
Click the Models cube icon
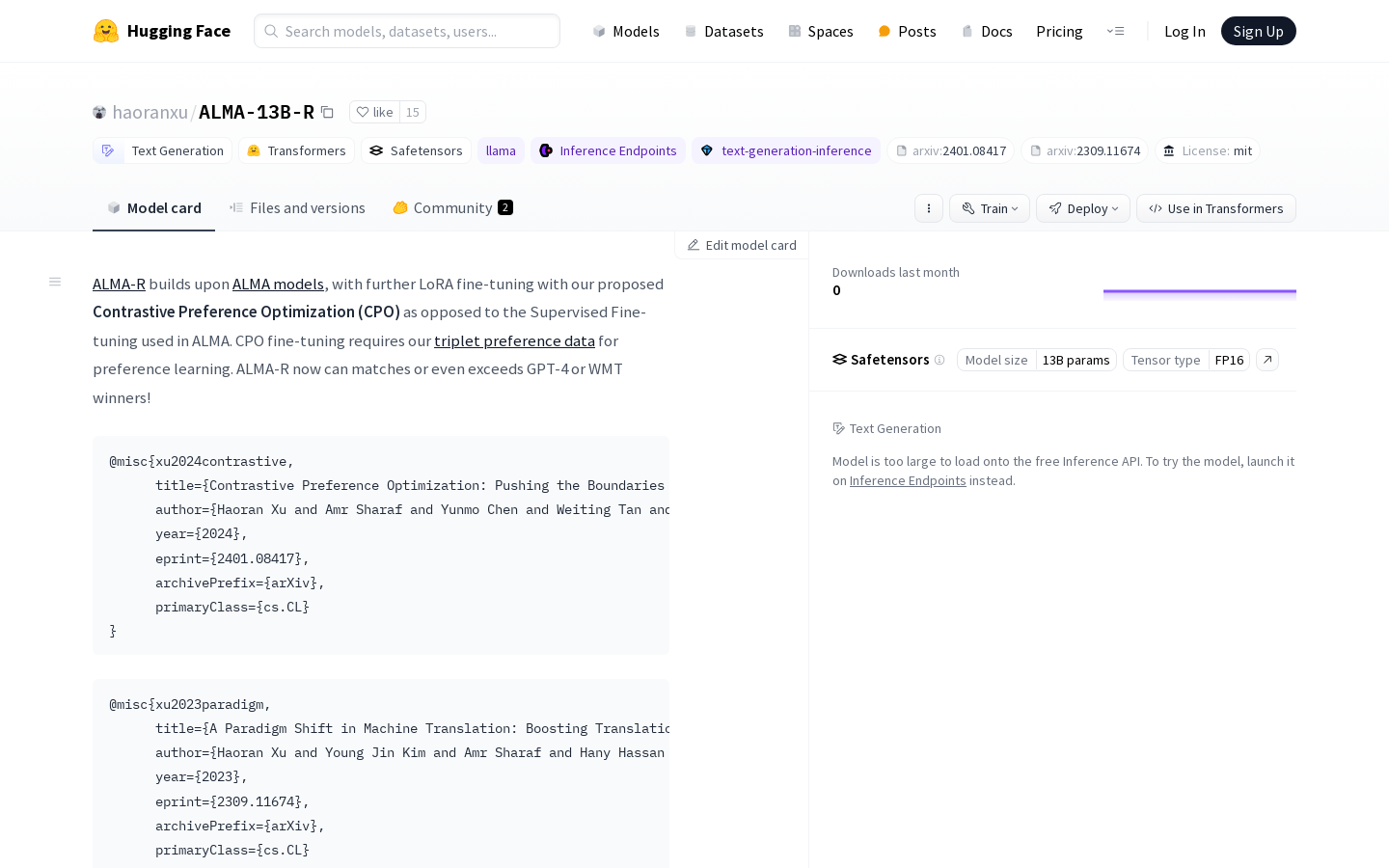[599, 31]
